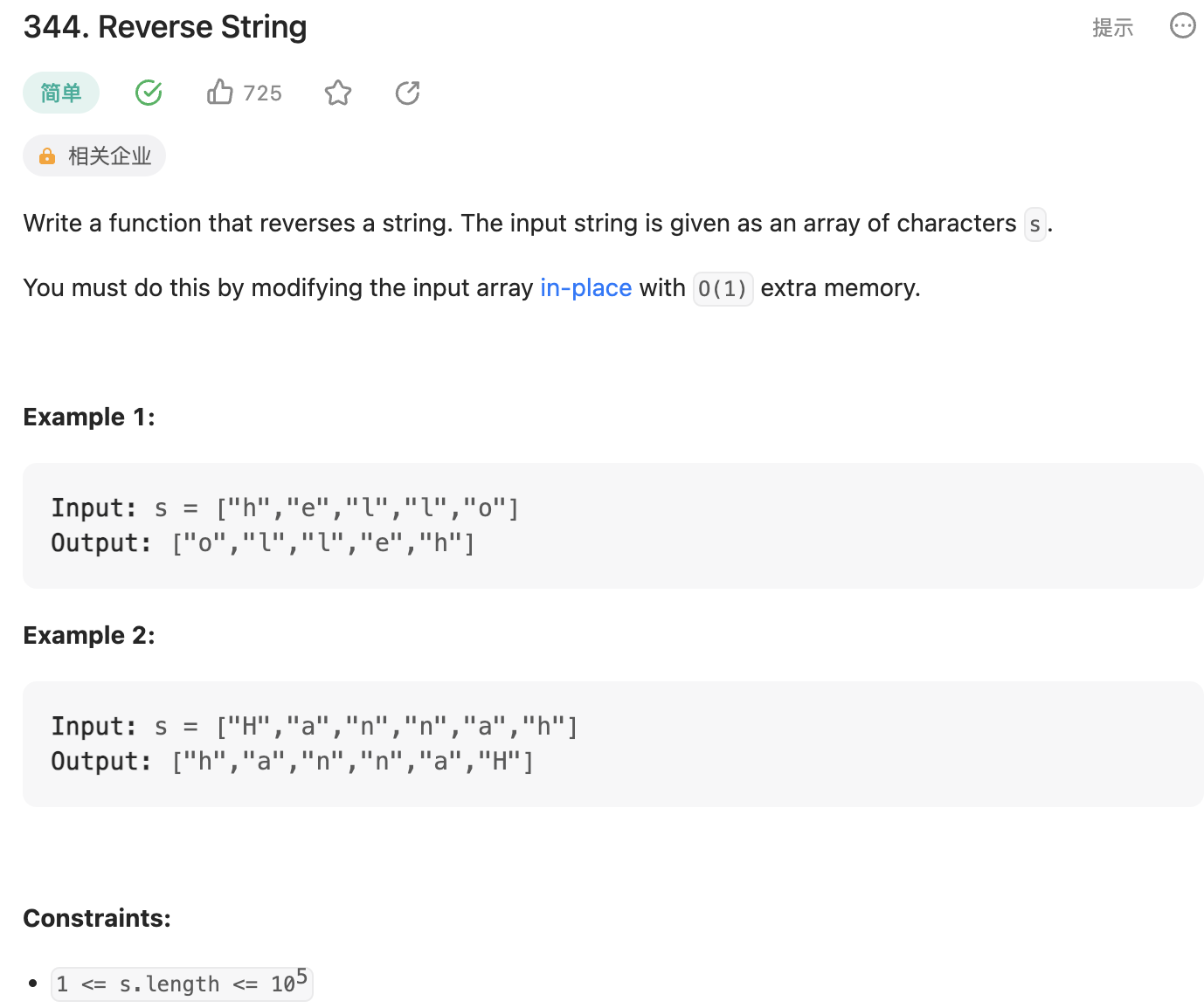Click the 725 likes count

click(262, 93)
